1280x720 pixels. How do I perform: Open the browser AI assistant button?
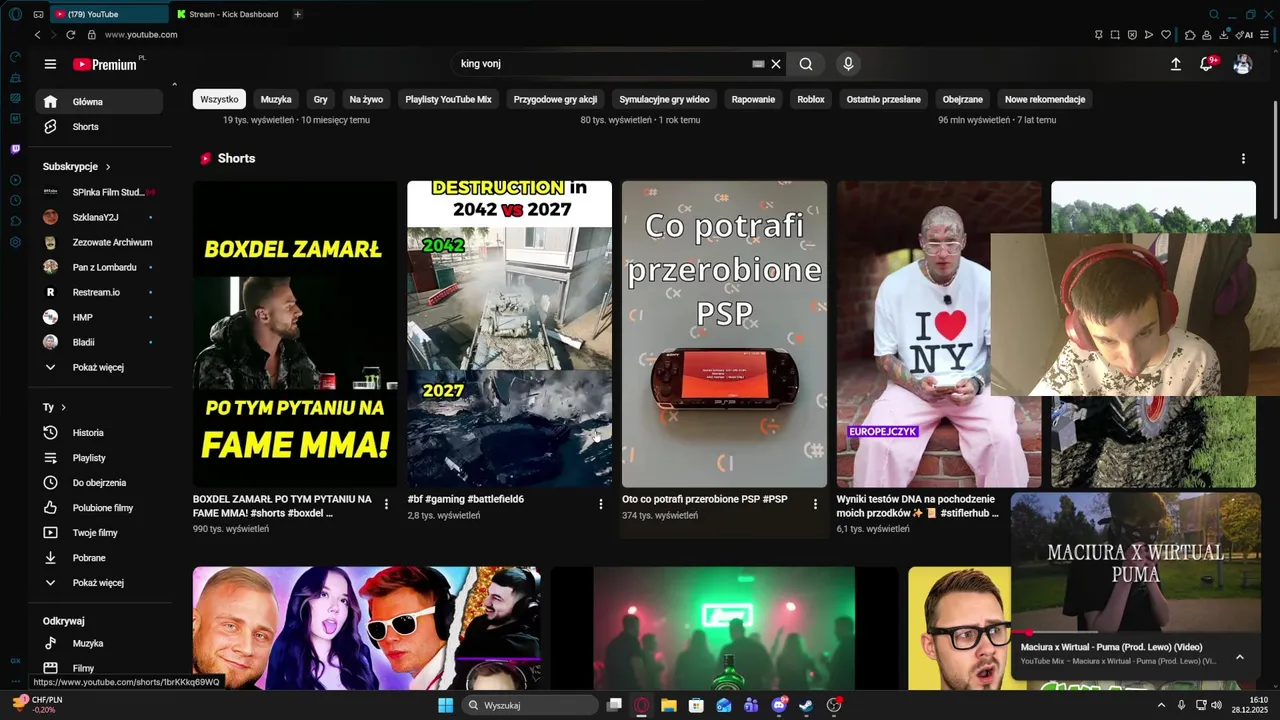(1245, 35)
